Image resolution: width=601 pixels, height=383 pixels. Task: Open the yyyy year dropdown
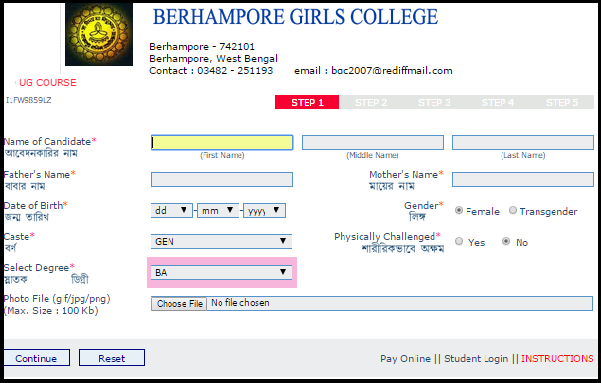264,210
